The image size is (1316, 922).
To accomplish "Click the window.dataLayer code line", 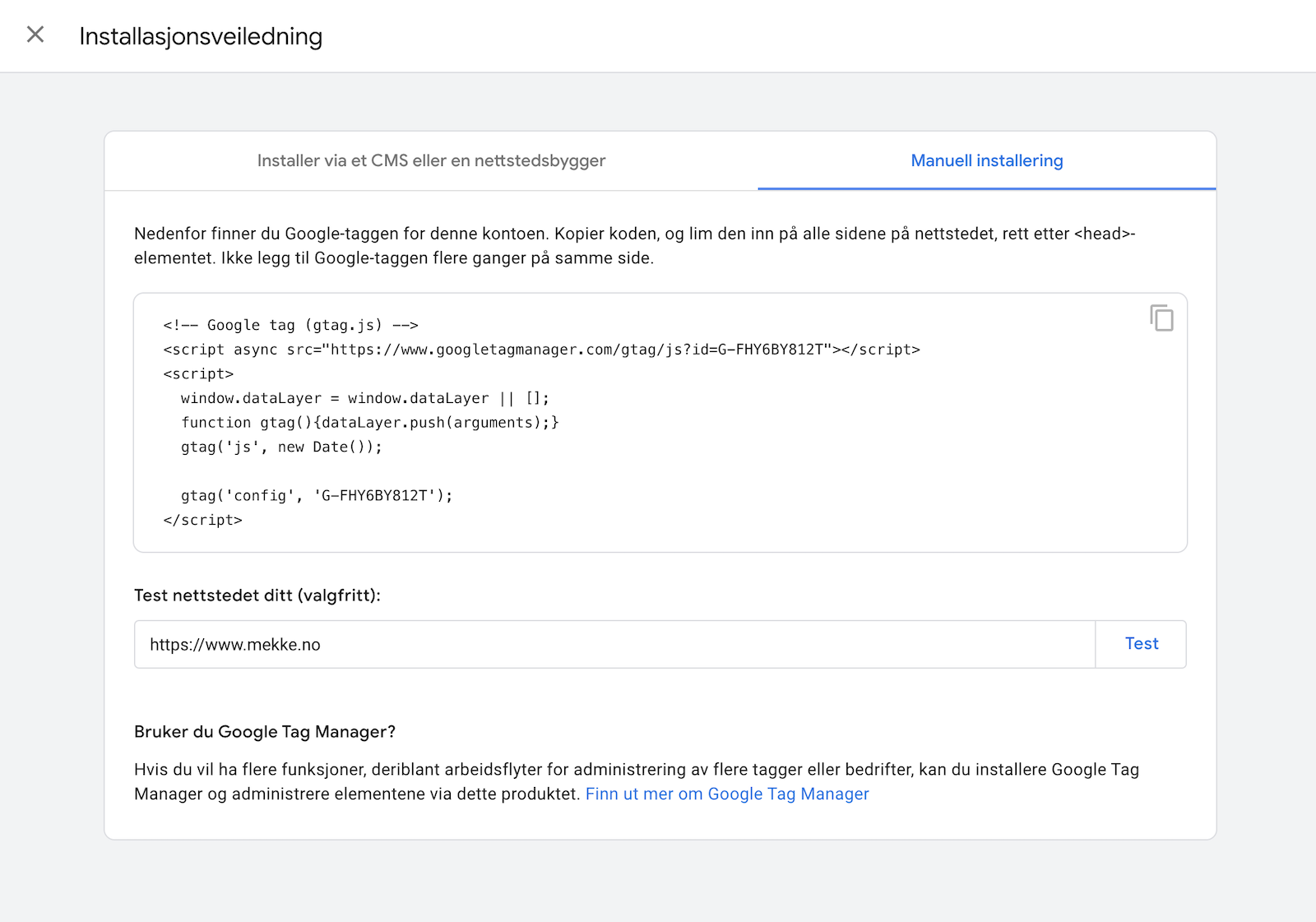I will click(x=365, y=398).
